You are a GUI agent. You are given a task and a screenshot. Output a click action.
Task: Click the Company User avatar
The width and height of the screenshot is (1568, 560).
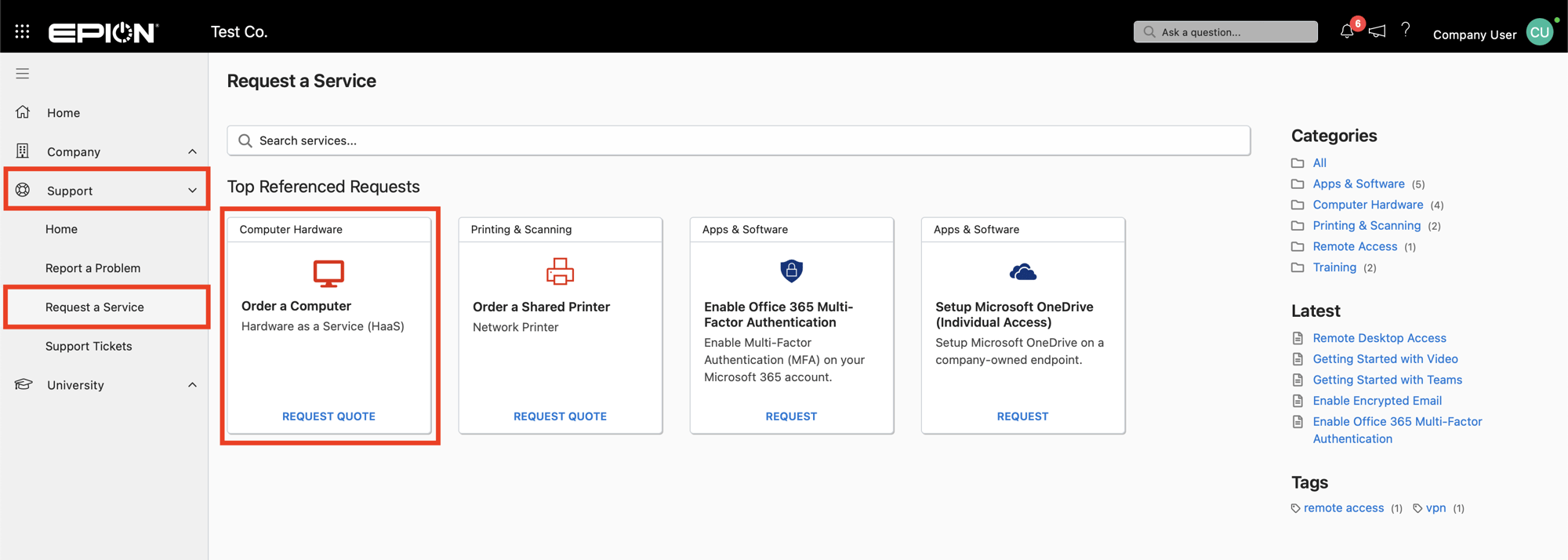coord(1539,32)
